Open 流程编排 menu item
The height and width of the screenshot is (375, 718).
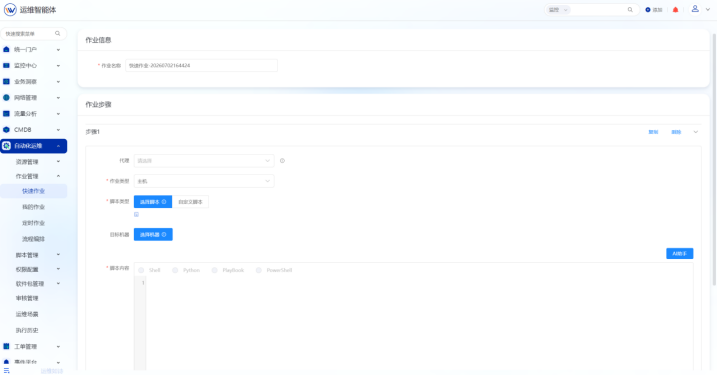coord(33,239)
